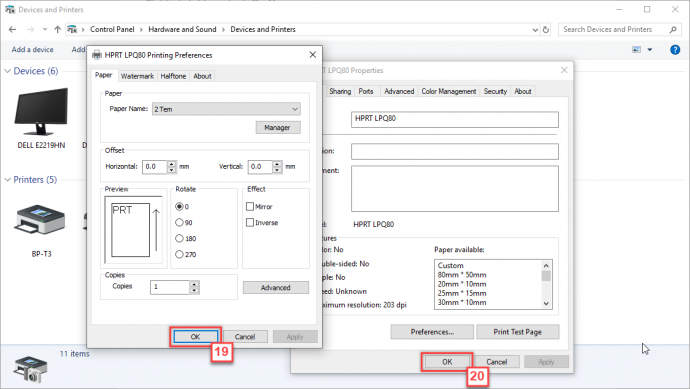Switch to the Watermark tab
Image resolution: width=690 pixels, height=389 pixels.
(137, 76)
